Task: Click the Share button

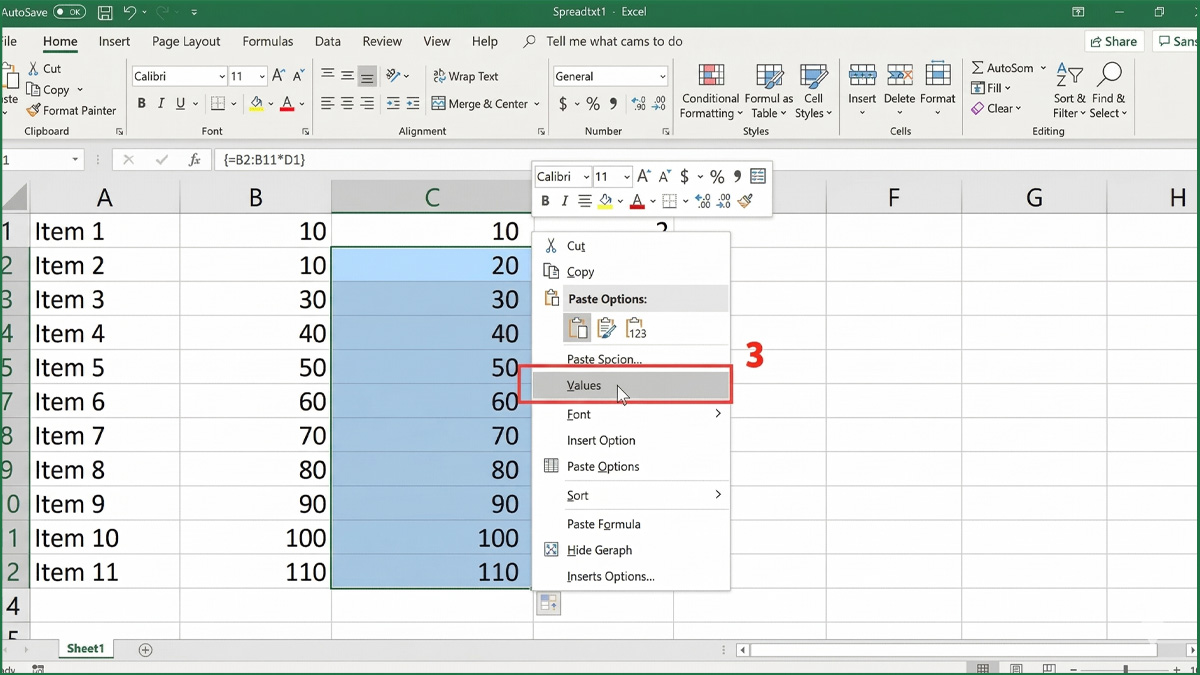Action: click(x=1114, y=42)
